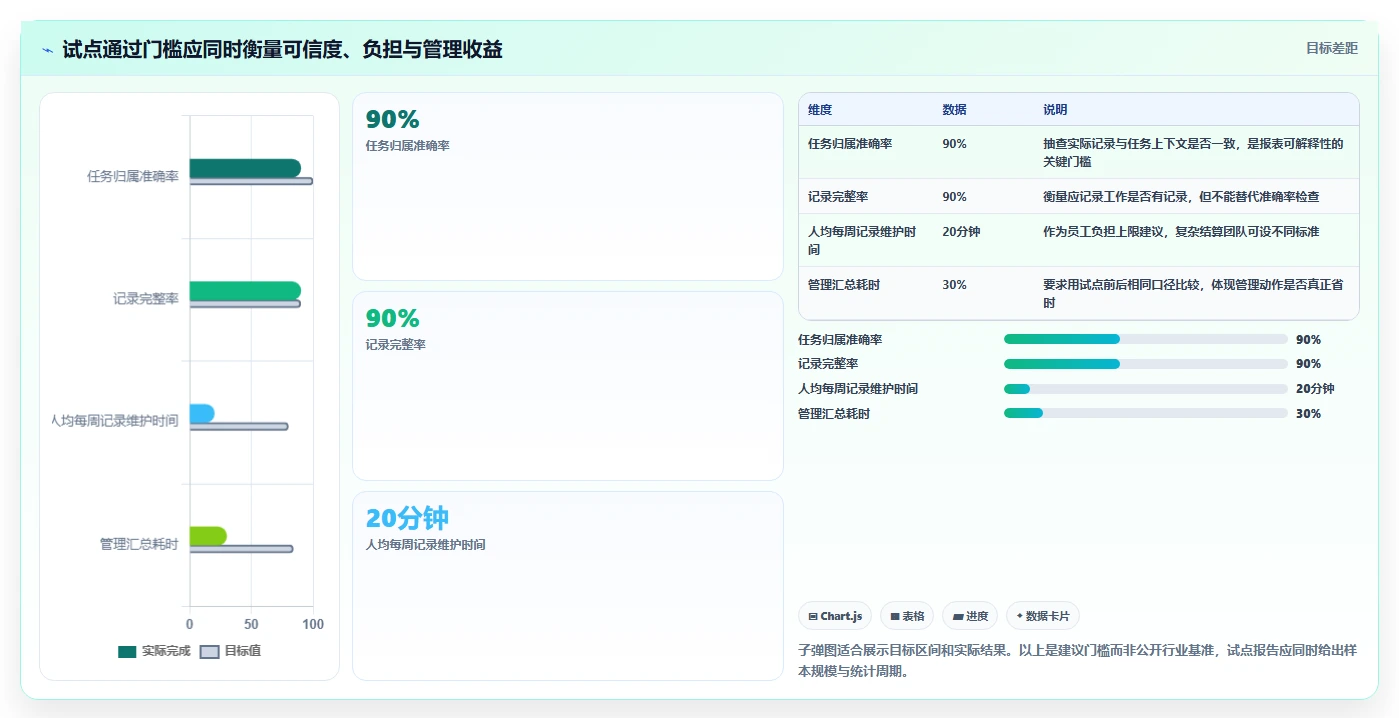Click the 进度 tag chip
This screenshot has height=718, width=1399.
coord(970,616)
